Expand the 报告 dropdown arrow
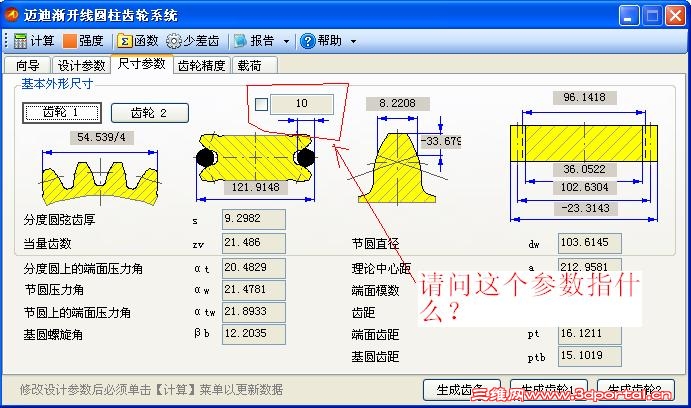This screenshot has height=408, width=691. [x=286, y=41]
